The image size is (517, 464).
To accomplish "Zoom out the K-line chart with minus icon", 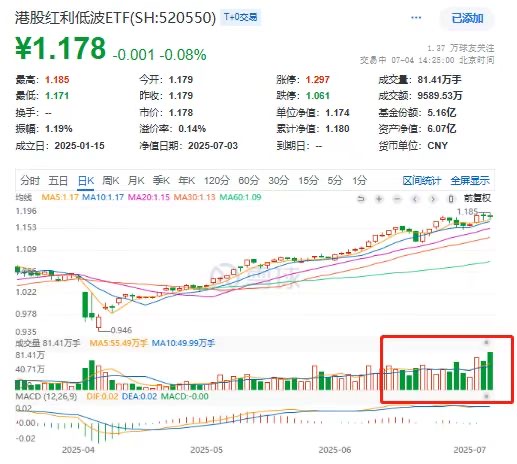I will (x=397, y=199).
